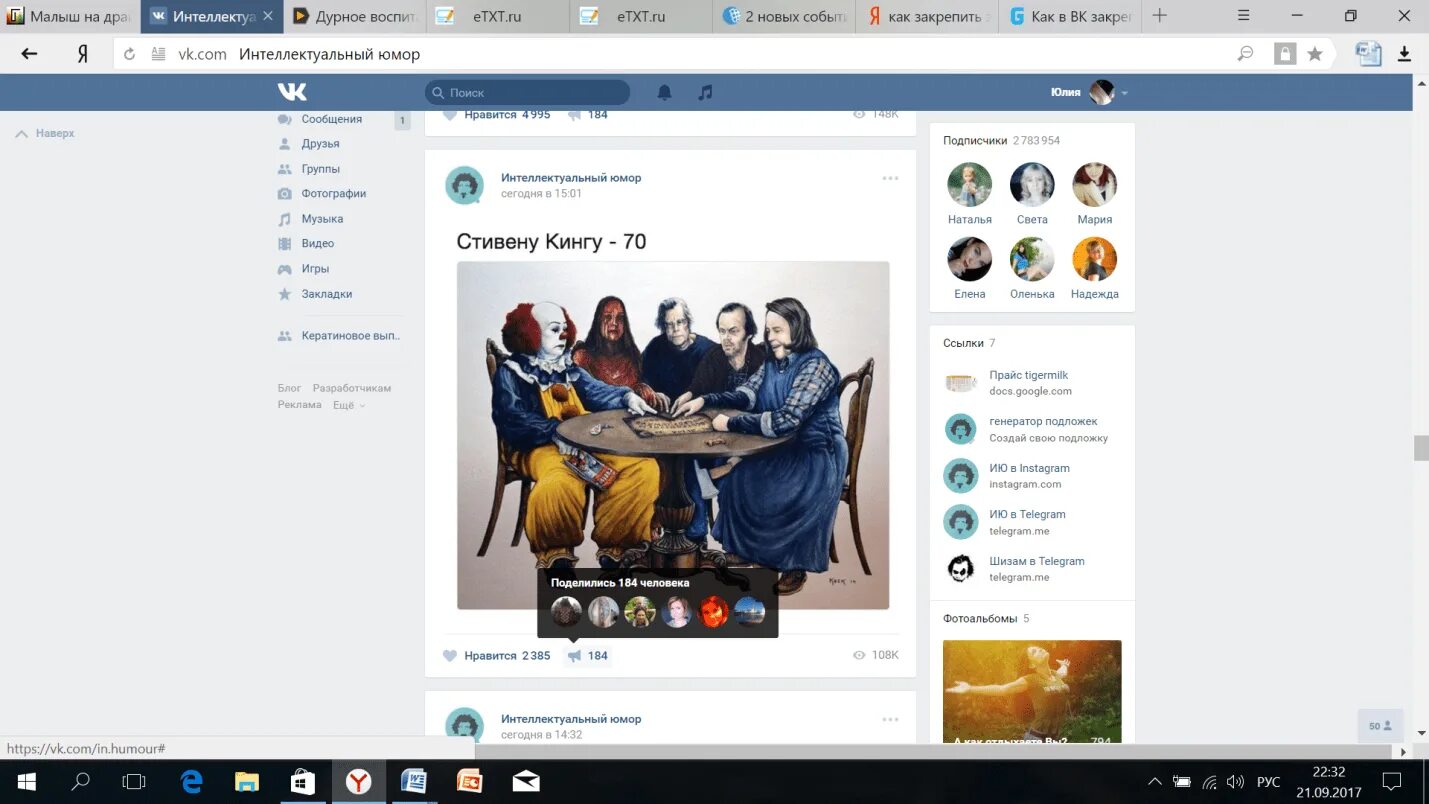
Task: Open subscriber Елена's avatar
Action: pyautogui.click(x=970, y=260)
